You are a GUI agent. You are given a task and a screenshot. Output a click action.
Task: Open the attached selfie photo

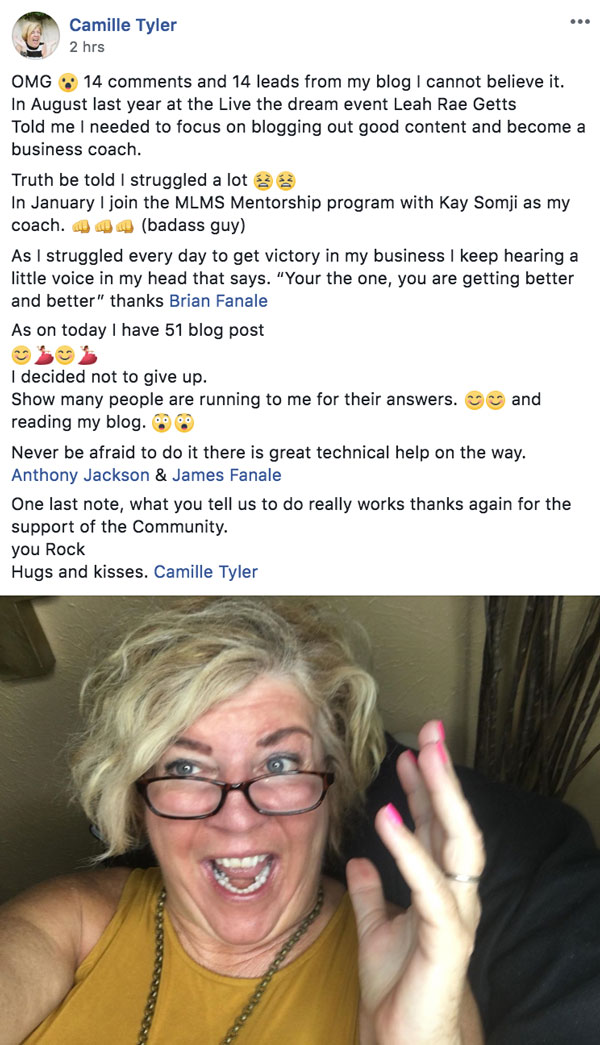pos(300,820)
